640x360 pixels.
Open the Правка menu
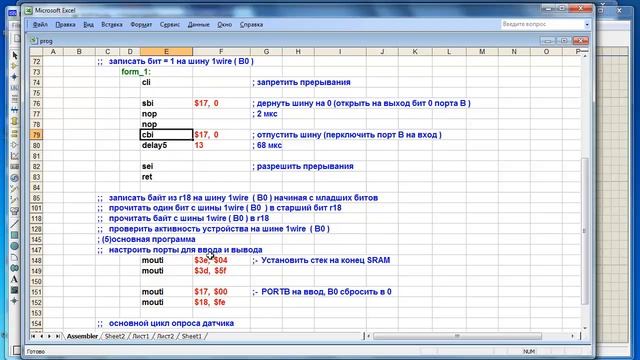coord(65,24)
